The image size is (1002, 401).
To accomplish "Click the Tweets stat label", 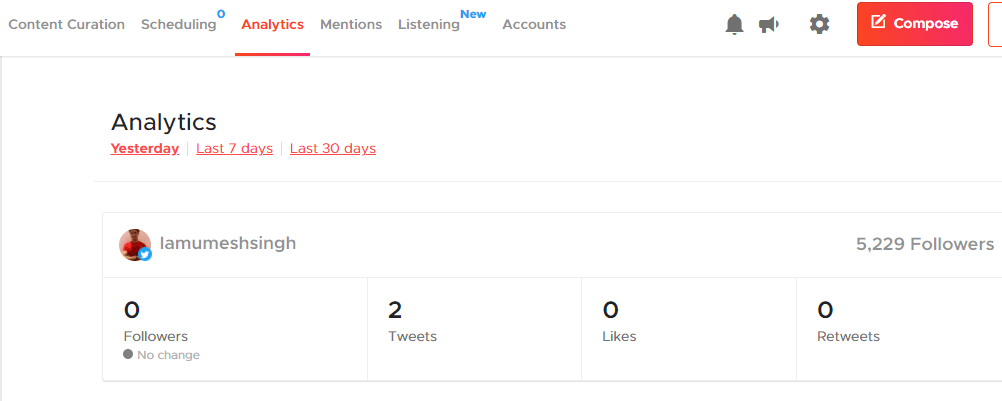I will click(412, 337).
